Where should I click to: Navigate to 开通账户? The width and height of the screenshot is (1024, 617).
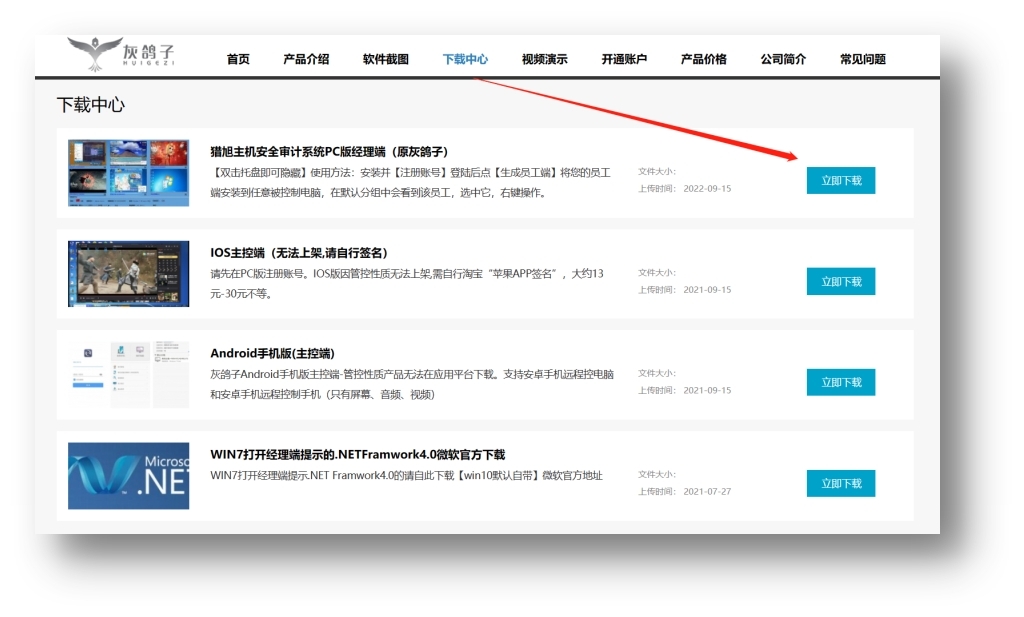coord(624,59)
